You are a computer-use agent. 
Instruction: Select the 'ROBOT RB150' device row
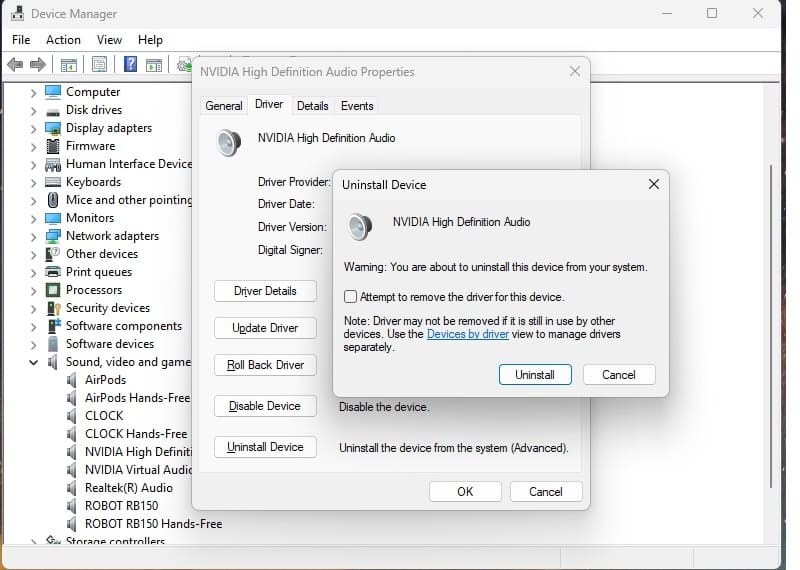tap(121, 506)
